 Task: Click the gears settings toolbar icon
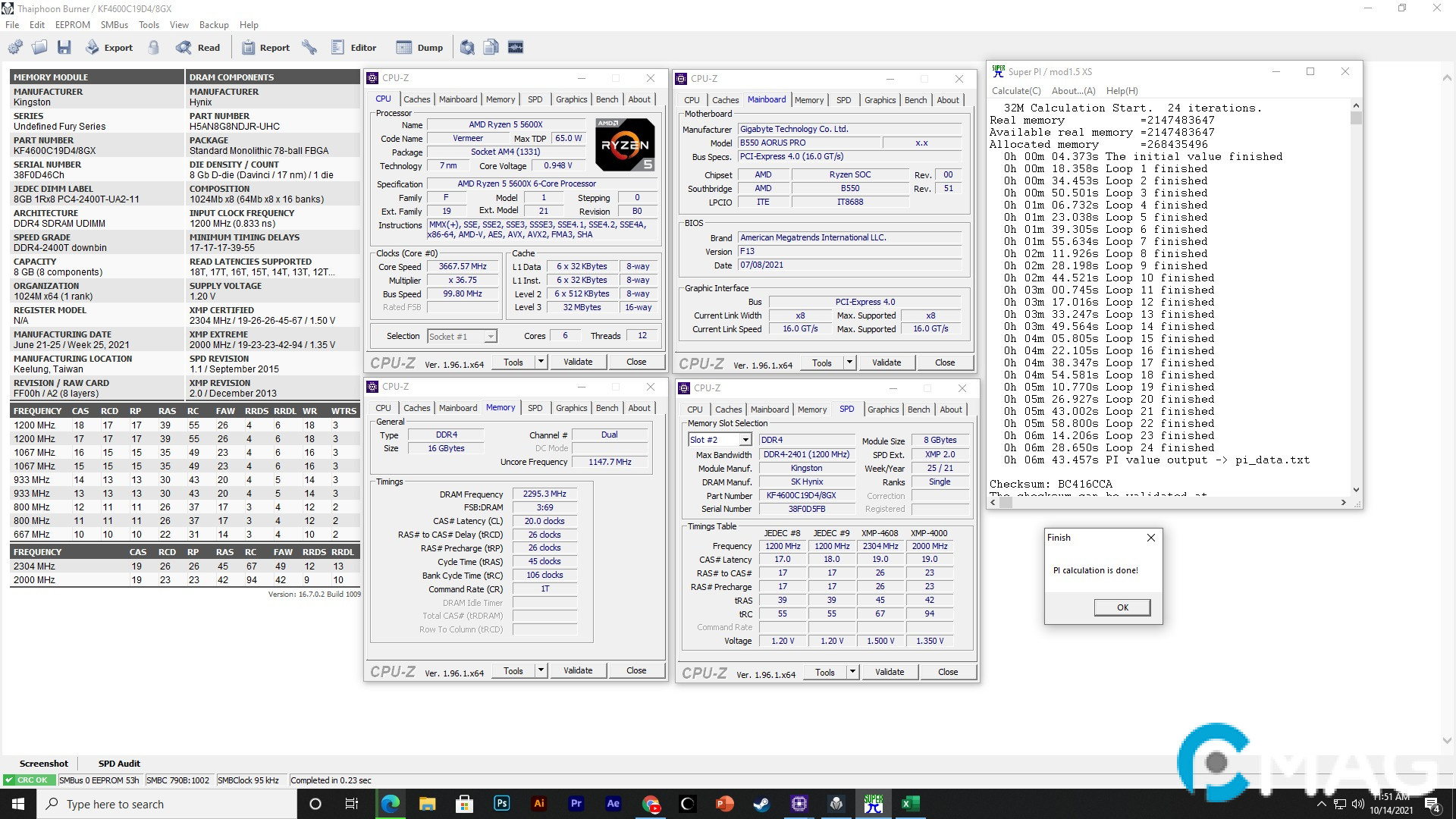[x=15, y=47]
